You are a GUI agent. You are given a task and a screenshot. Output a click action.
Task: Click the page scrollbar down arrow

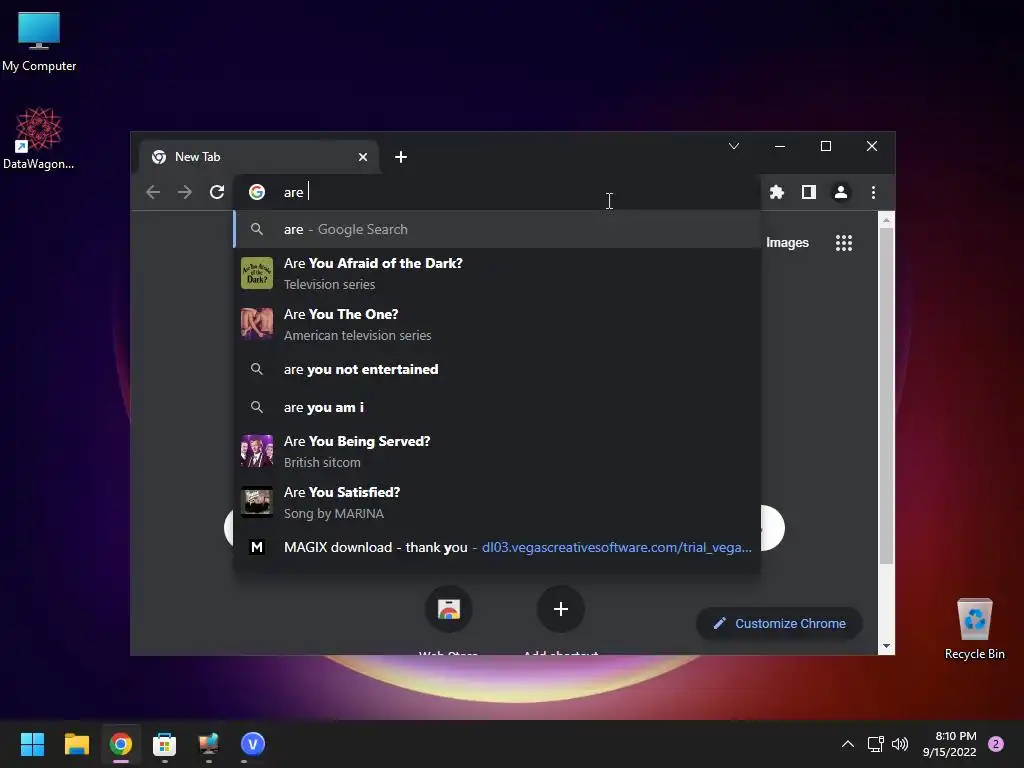(886, 646)
